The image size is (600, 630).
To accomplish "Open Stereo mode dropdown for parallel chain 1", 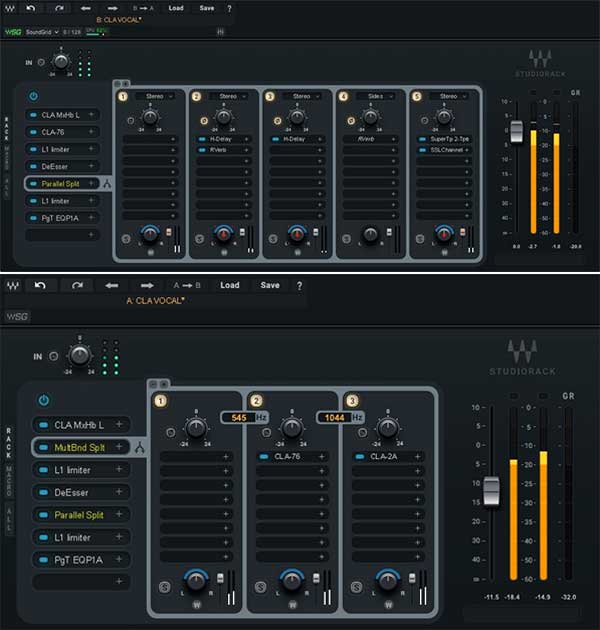I will (154, 96).
